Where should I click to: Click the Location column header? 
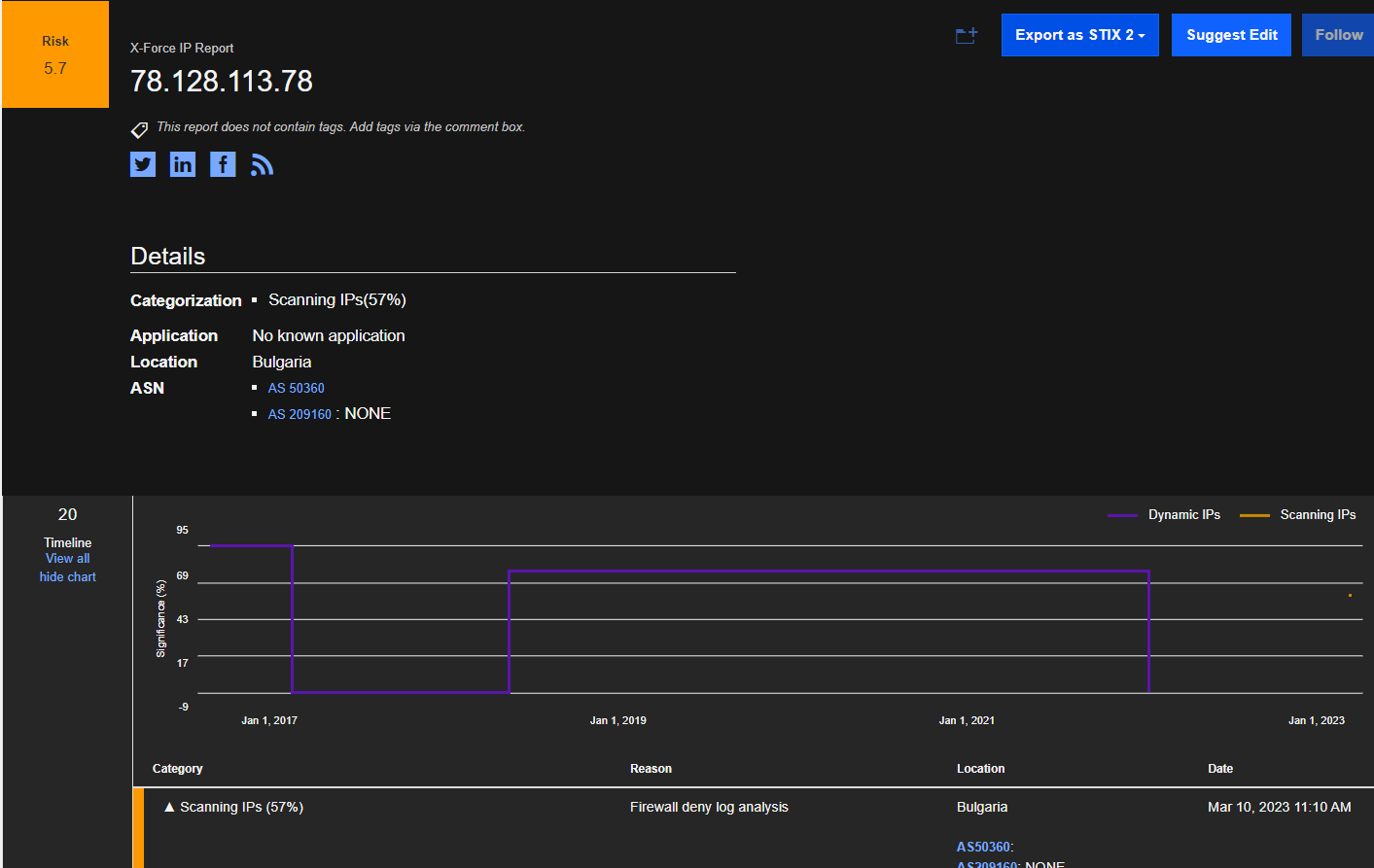coord(980,769)
